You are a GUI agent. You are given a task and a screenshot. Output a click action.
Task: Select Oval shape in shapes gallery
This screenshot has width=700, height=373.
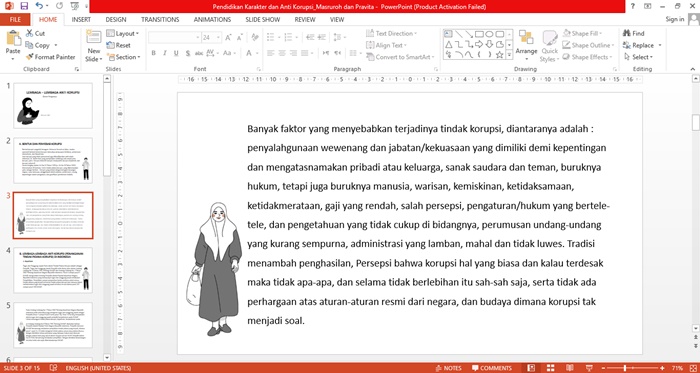[x=489, y=34]
